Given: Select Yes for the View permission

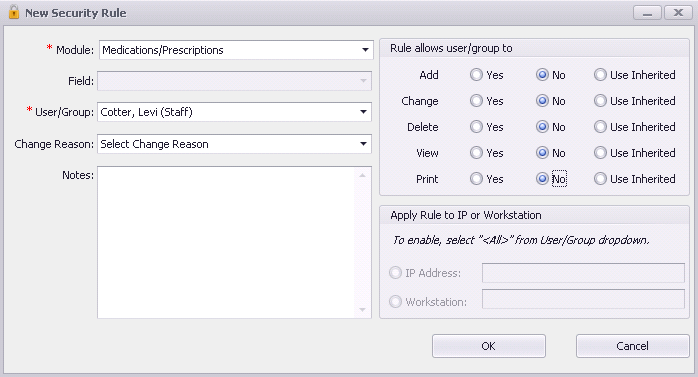Looking at the screenshot, I should (x=476, y=153).
